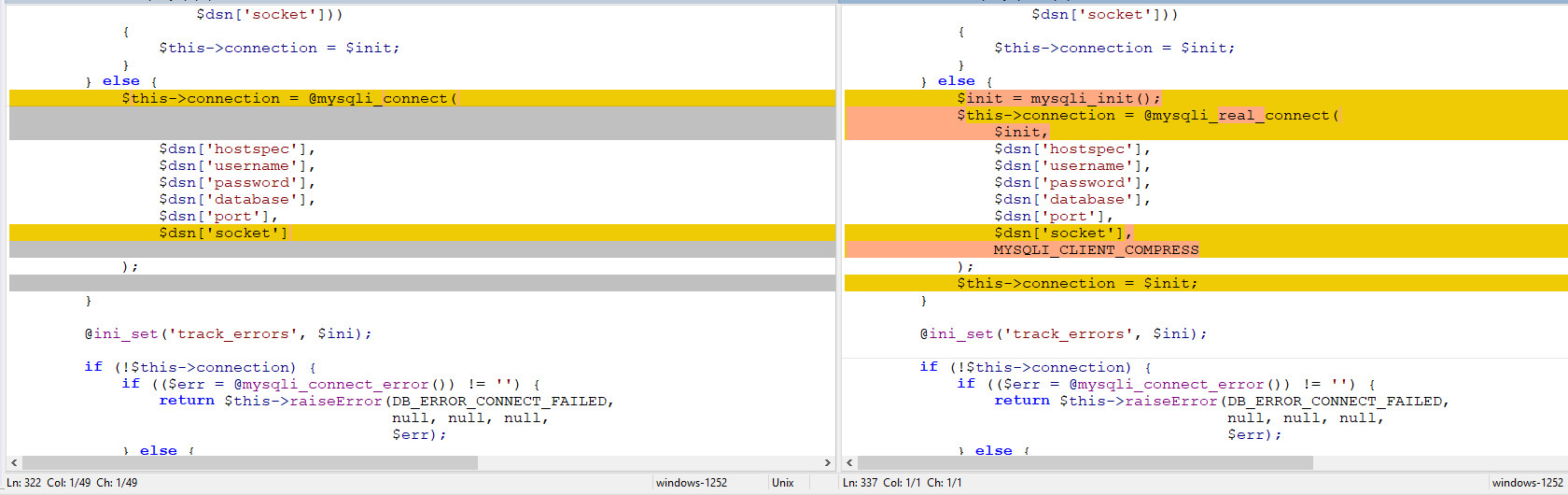Click '$dsn['database'],' in right pane
Image resolution: width=1568 pixels, height=495 pixels.
tap(1072, 199)
